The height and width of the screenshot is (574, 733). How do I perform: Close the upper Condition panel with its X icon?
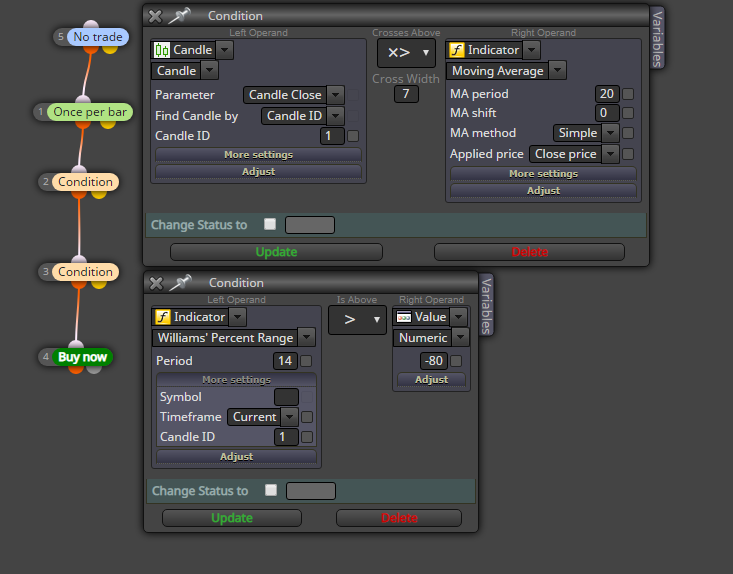[x=155, y=16]
